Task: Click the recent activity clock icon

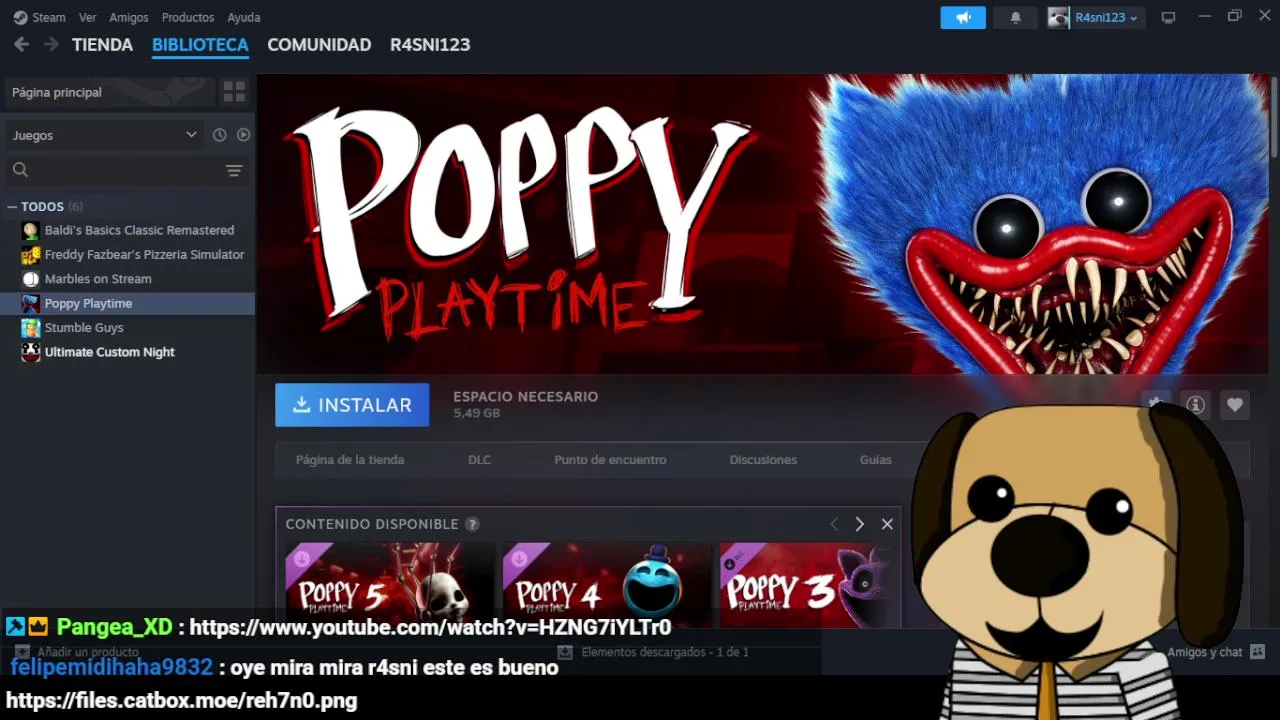Action: [x=220, y=135]
